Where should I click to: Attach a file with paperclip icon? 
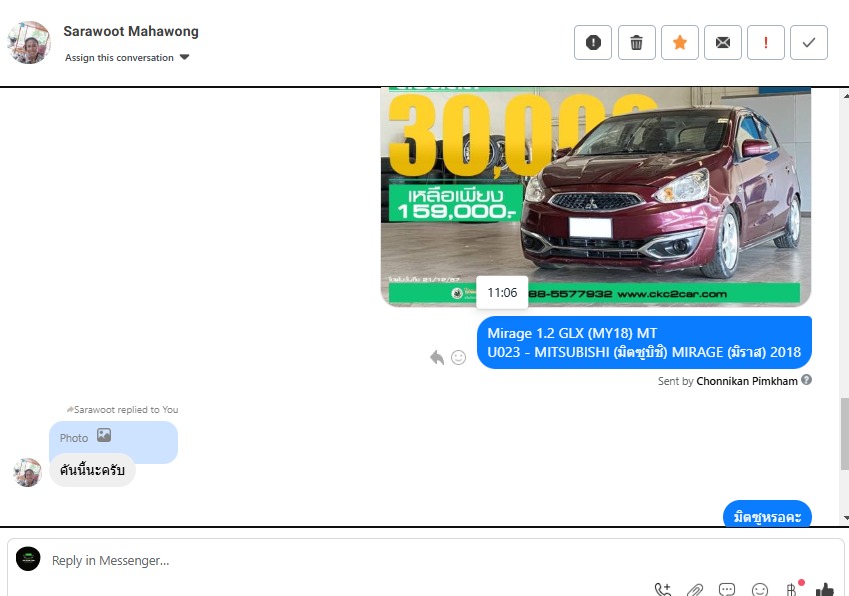tap(695, 590)
